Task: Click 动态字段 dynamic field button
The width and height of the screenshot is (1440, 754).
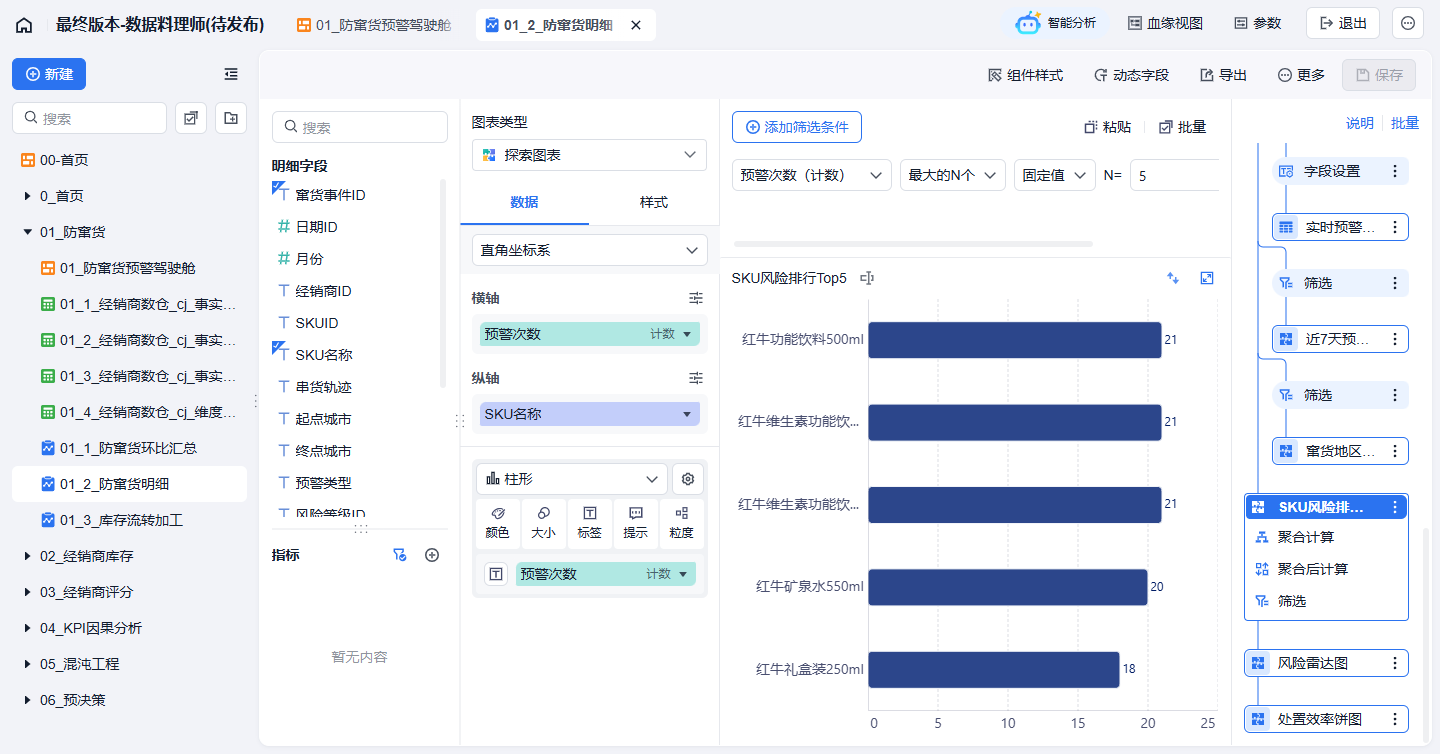Action: [x=1131, y=75]
